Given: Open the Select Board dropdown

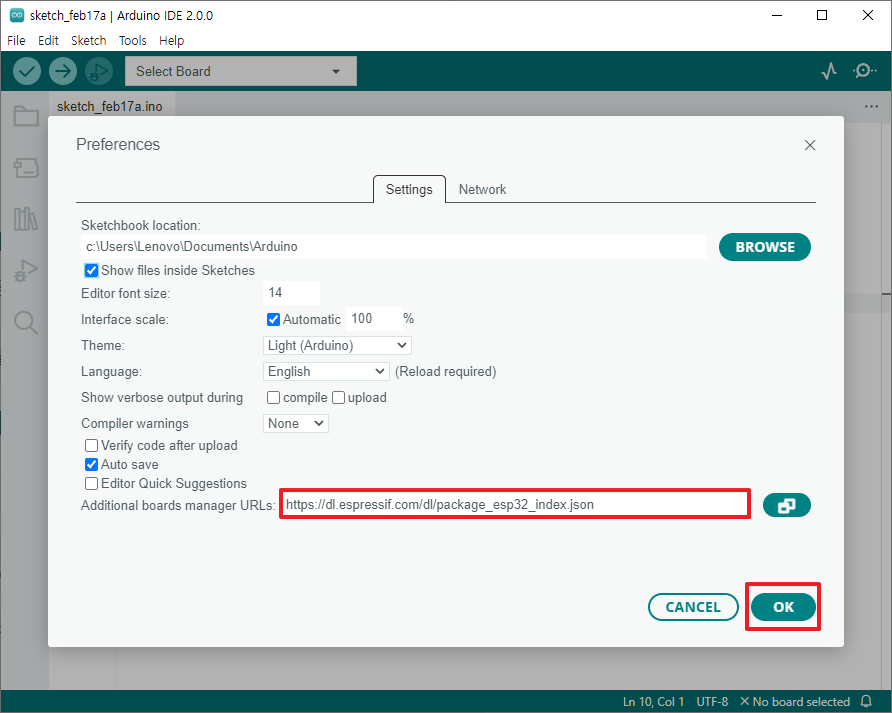Looking at the screenshot, I should point(241,71).
